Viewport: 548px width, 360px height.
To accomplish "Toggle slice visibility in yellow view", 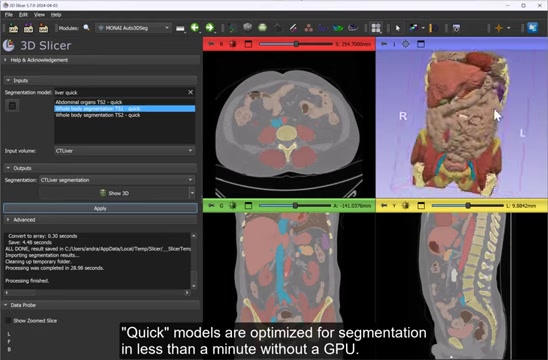I will pyautogui.click(x=406, y=206).
